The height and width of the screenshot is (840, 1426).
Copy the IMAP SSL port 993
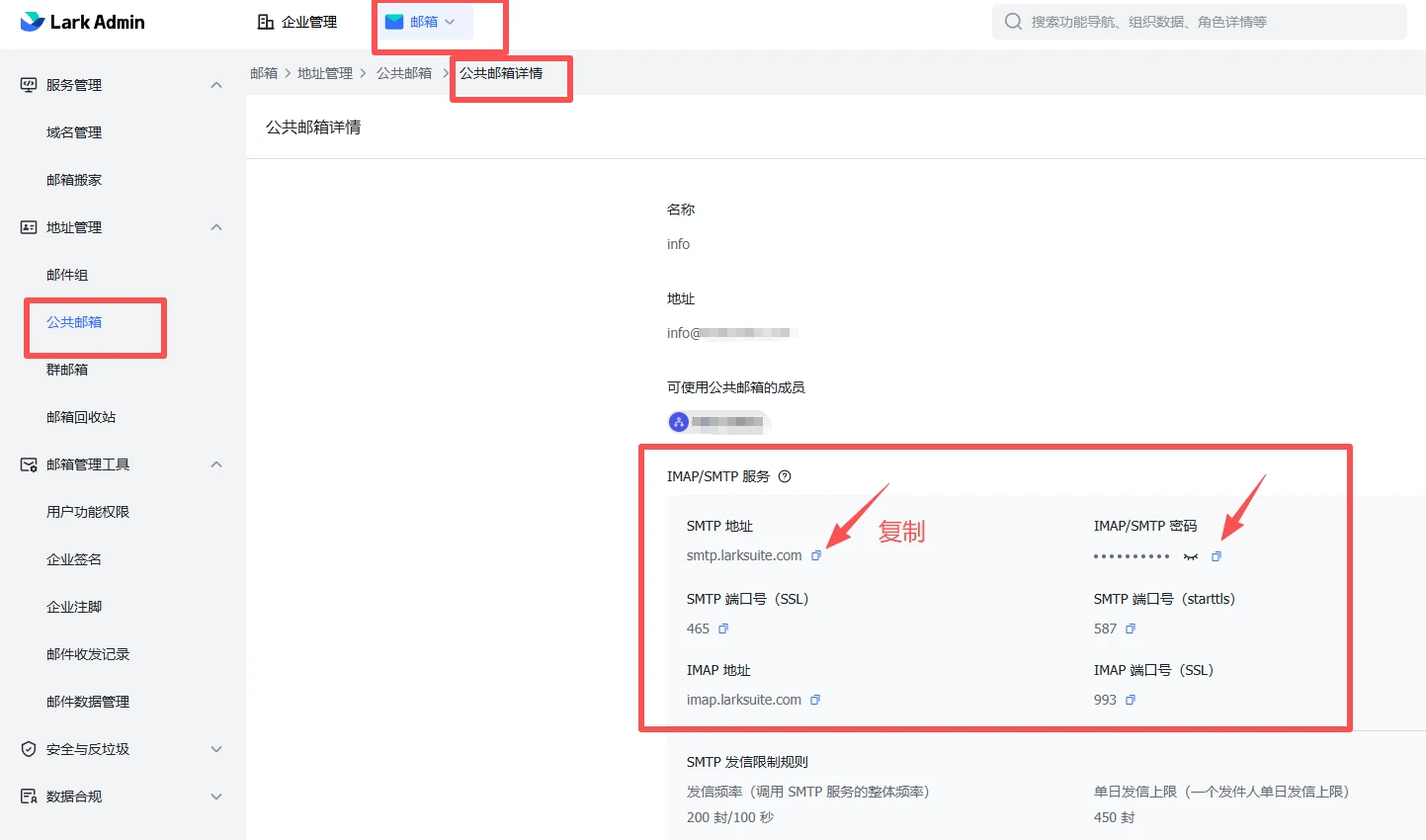pyautogui.click(x=1130, y=700)
